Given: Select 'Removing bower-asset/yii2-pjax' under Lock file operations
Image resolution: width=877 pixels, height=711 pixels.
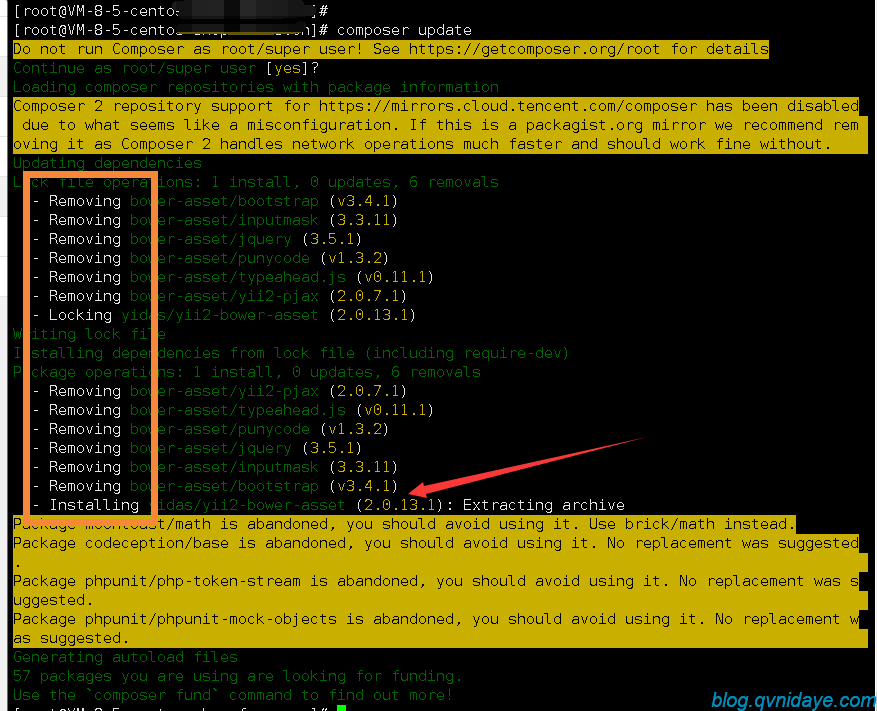Looking at the screenshot, I should (x=220, y=296).
